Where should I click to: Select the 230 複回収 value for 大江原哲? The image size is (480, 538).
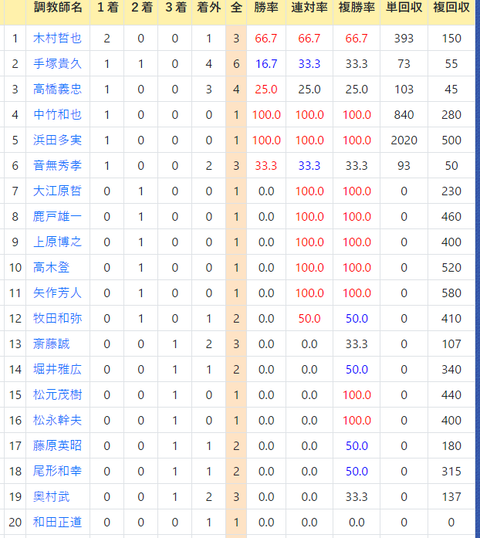pos(451,191)
